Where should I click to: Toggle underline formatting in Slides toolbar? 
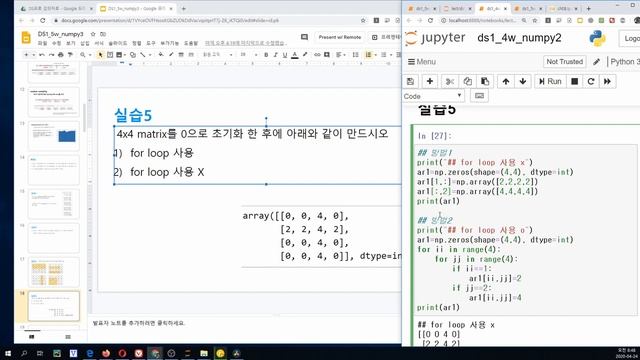click(285, 55)
